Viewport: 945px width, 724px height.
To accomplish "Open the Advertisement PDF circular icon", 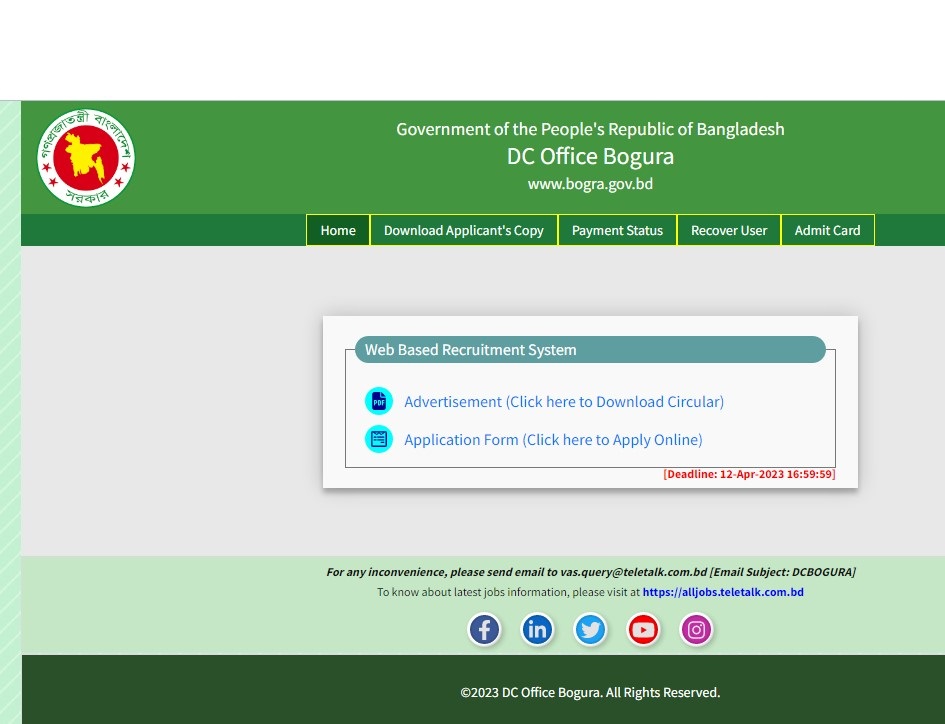I will pos(379,400).
